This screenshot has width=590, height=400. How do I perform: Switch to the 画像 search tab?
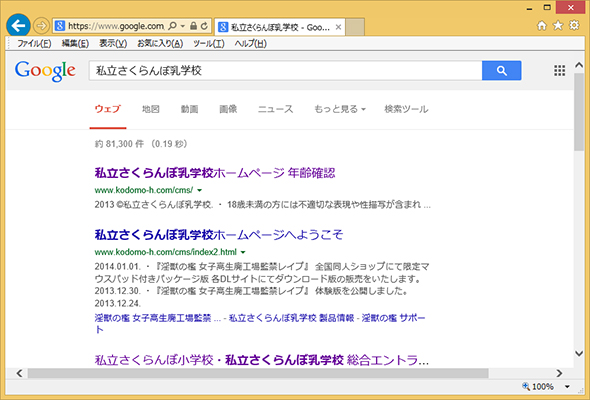pyautogui.click(x=228, y=109)
